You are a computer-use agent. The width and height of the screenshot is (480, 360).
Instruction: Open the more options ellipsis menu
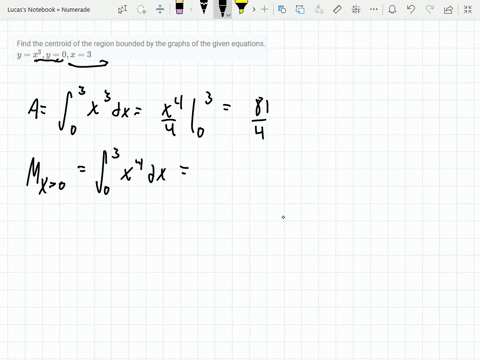coord(374,9)
